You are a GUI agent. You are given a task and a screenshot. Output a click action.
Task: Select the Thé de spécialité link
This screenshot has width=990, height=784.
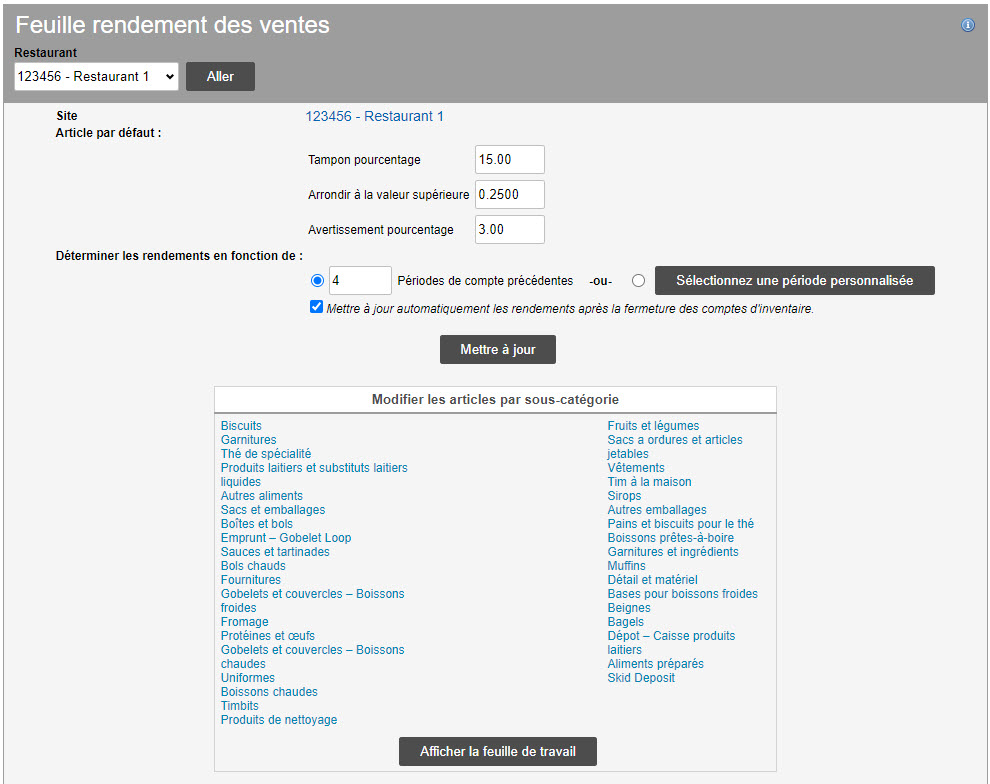(x=266, y=454)
